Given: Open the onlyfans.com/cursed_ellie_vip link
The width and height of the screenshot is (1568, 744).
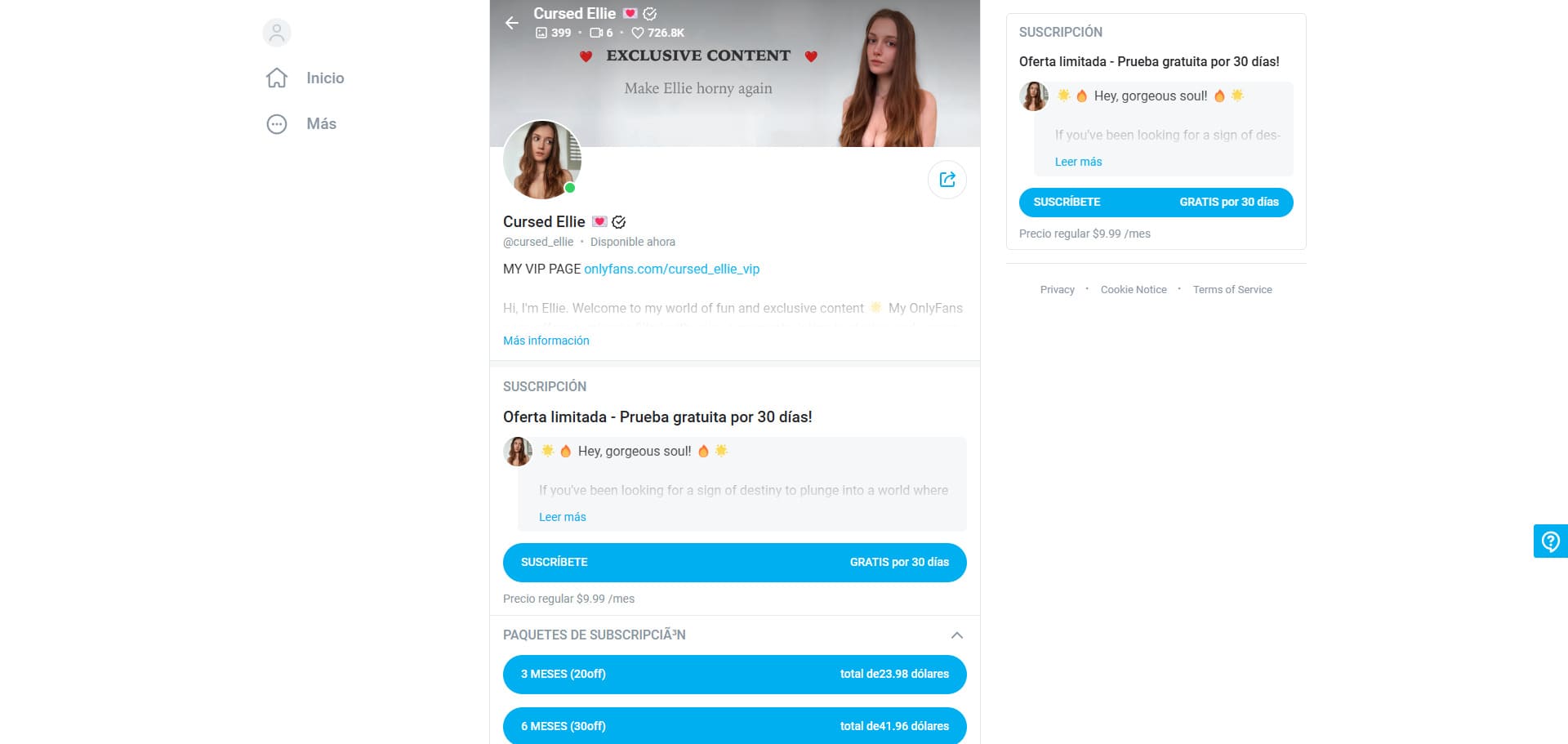Looking at the screenshot, I should coord(671,269).
